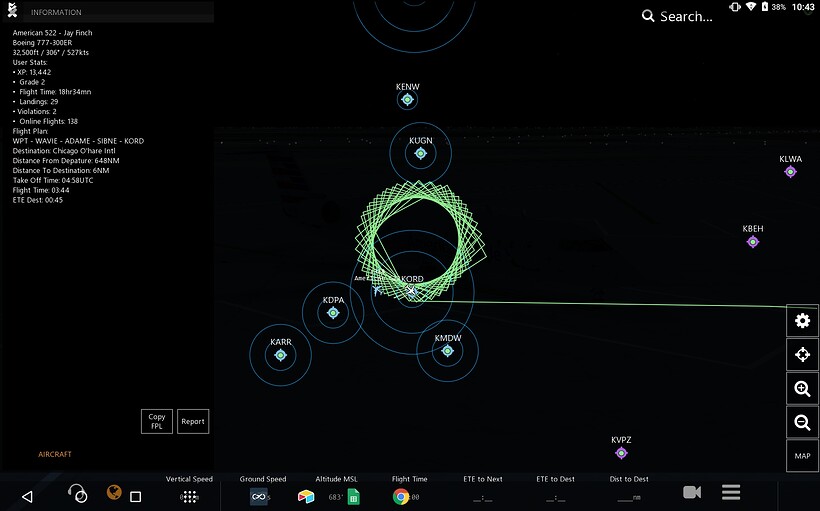820x511 pixels.
Task: Select the blue aircraft left of KORD
Action: [x=377, y=289]
